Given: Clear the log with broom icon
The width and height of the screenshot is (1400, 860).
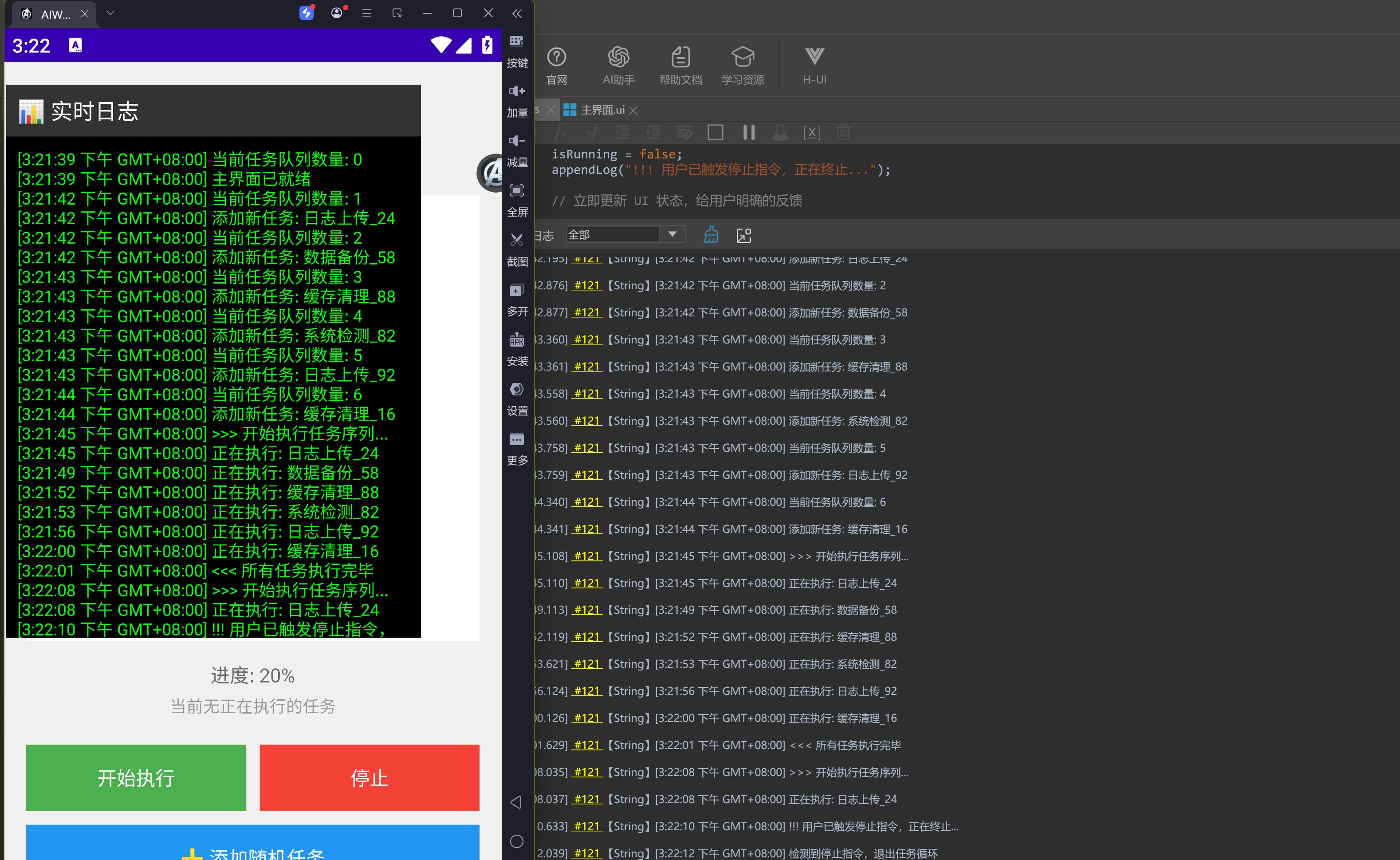Looking at the screenshot, I should [711, 235].
